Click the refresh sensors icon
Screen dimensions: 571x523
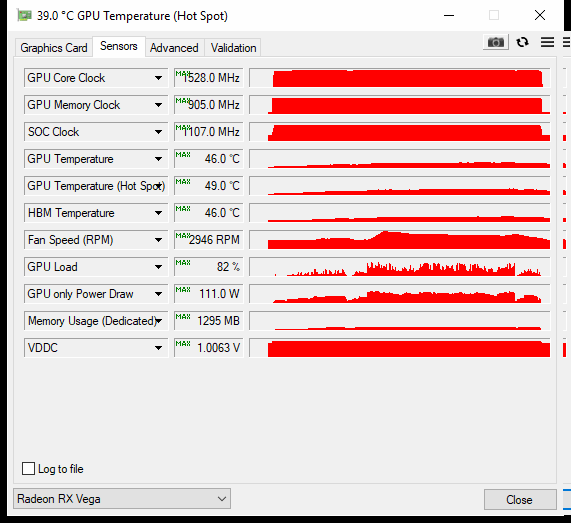pyautogui.click(x=523, y=42)
